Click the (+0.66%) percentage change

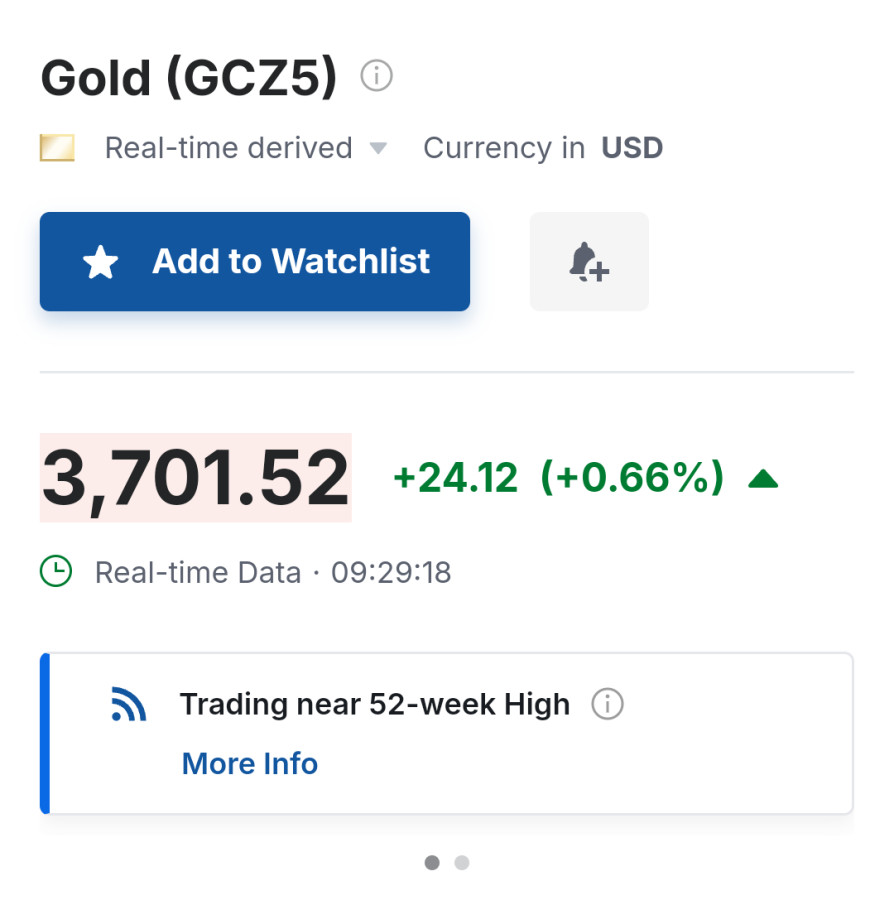(631, 479)
